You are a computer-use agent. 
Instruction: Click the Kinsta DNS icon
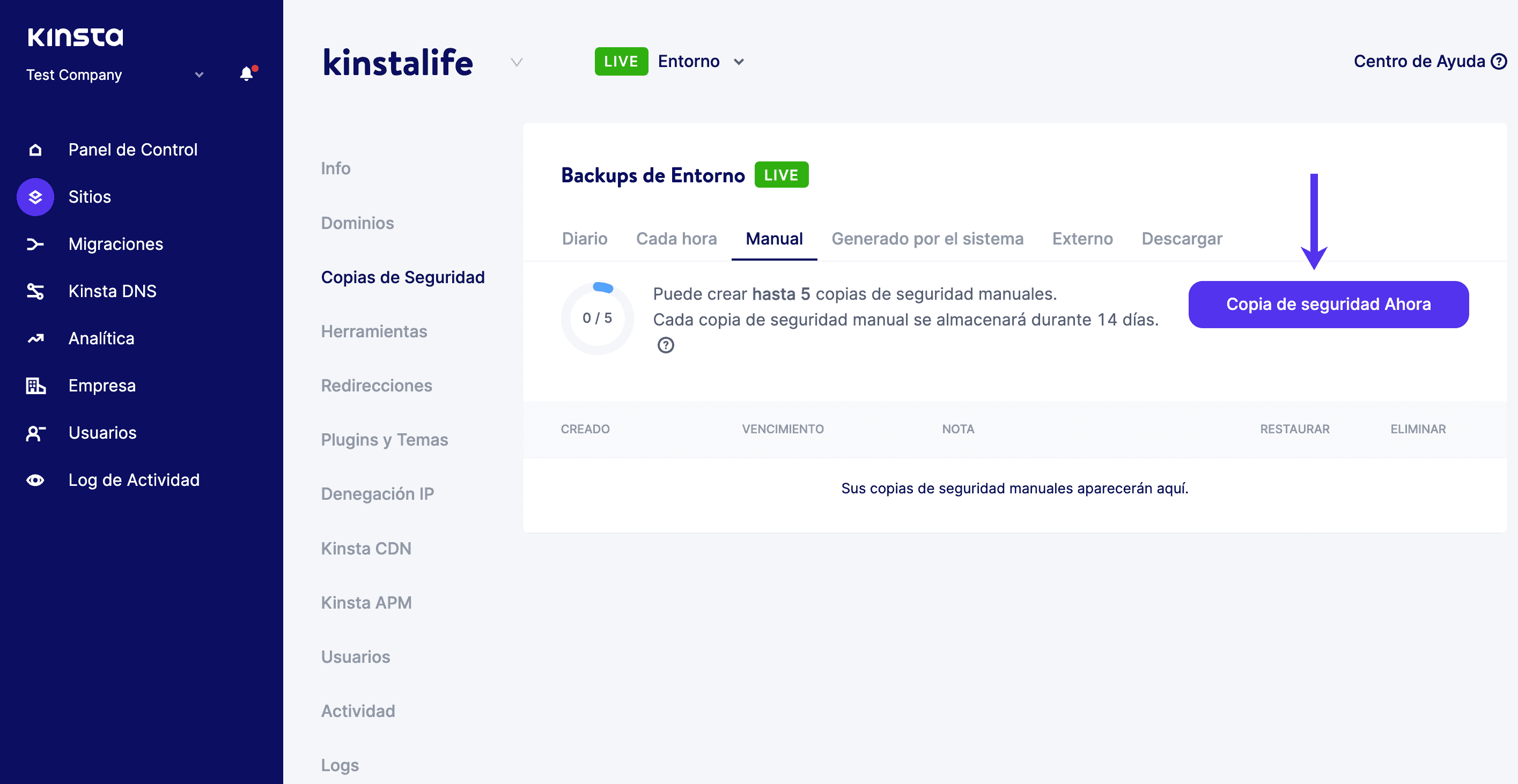35,291
